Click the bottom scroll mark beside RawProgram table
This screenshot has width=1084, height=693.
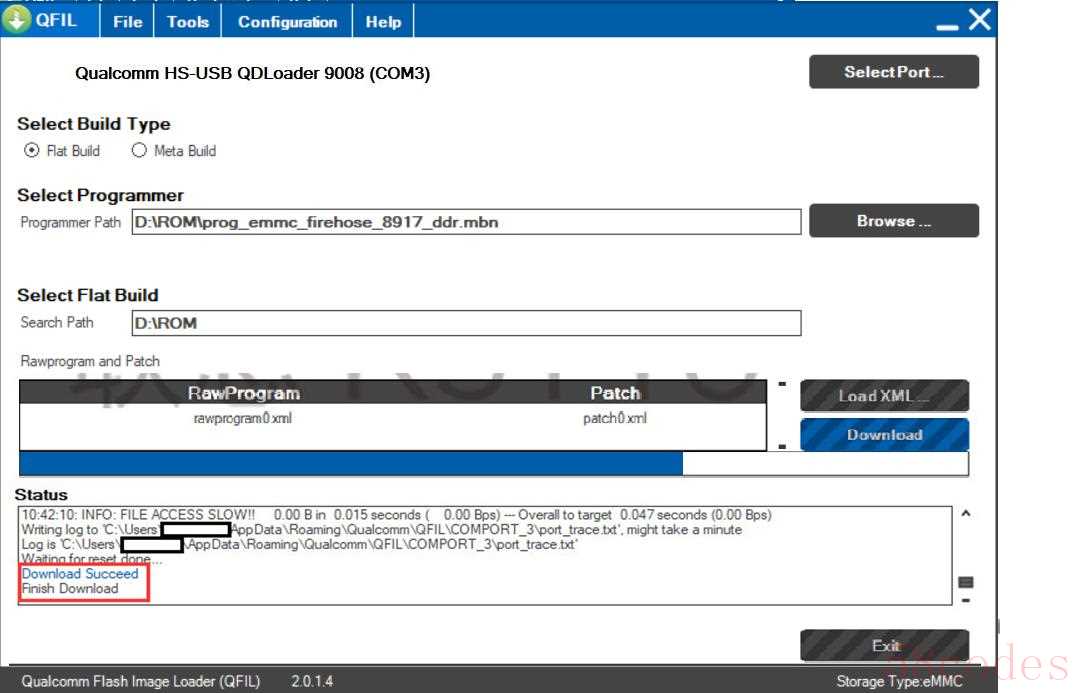tap(782, 446)
